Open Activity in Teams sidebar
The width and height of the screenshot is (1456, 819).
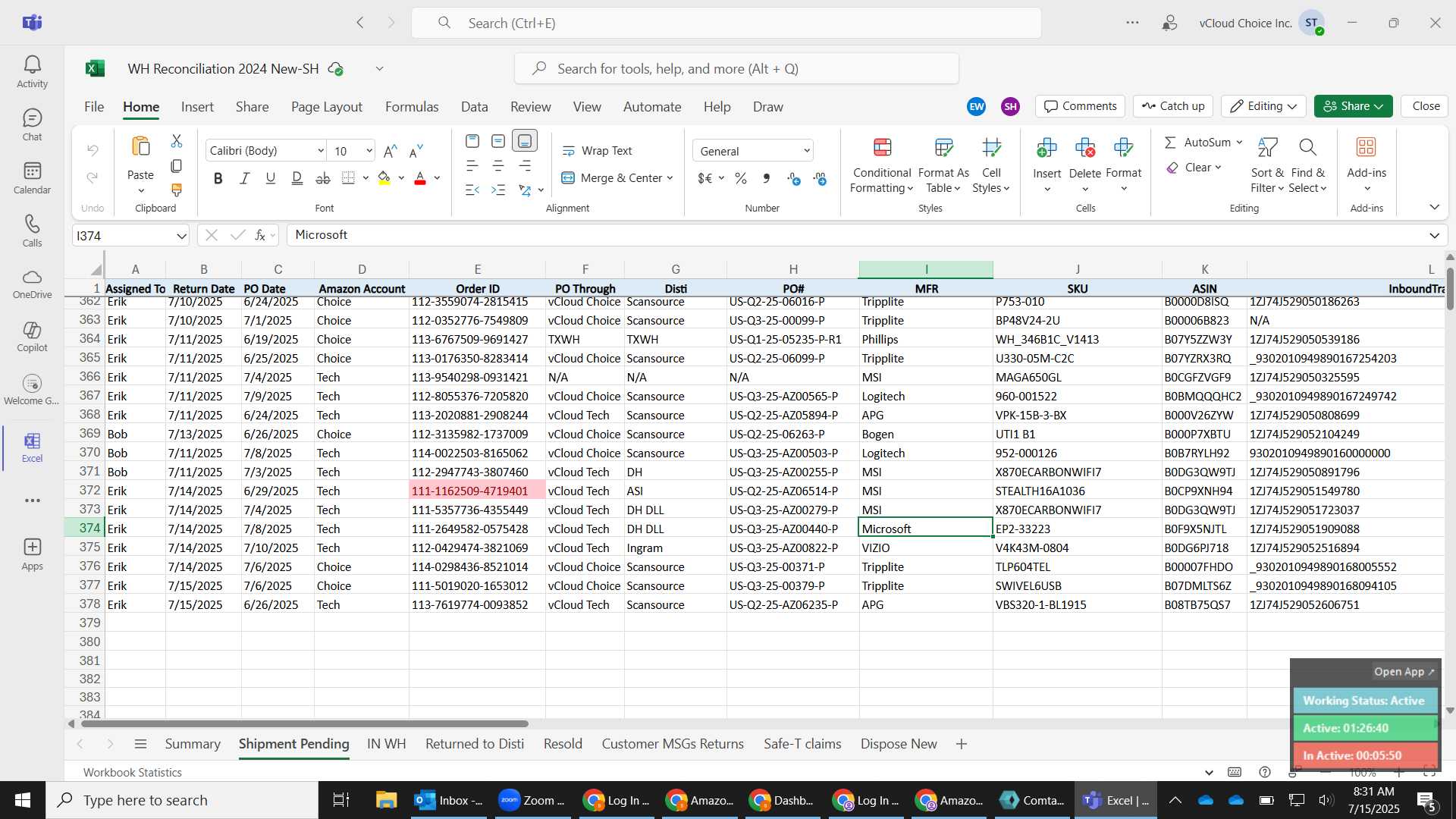coord(32,72)
